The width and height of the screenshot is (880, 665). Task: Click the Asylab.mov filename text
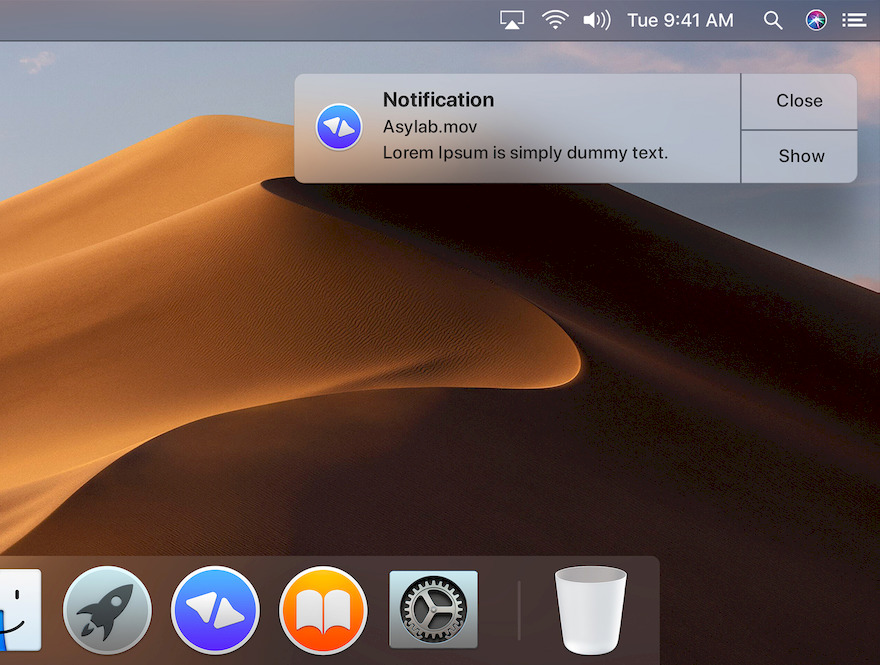click(430, 127)
